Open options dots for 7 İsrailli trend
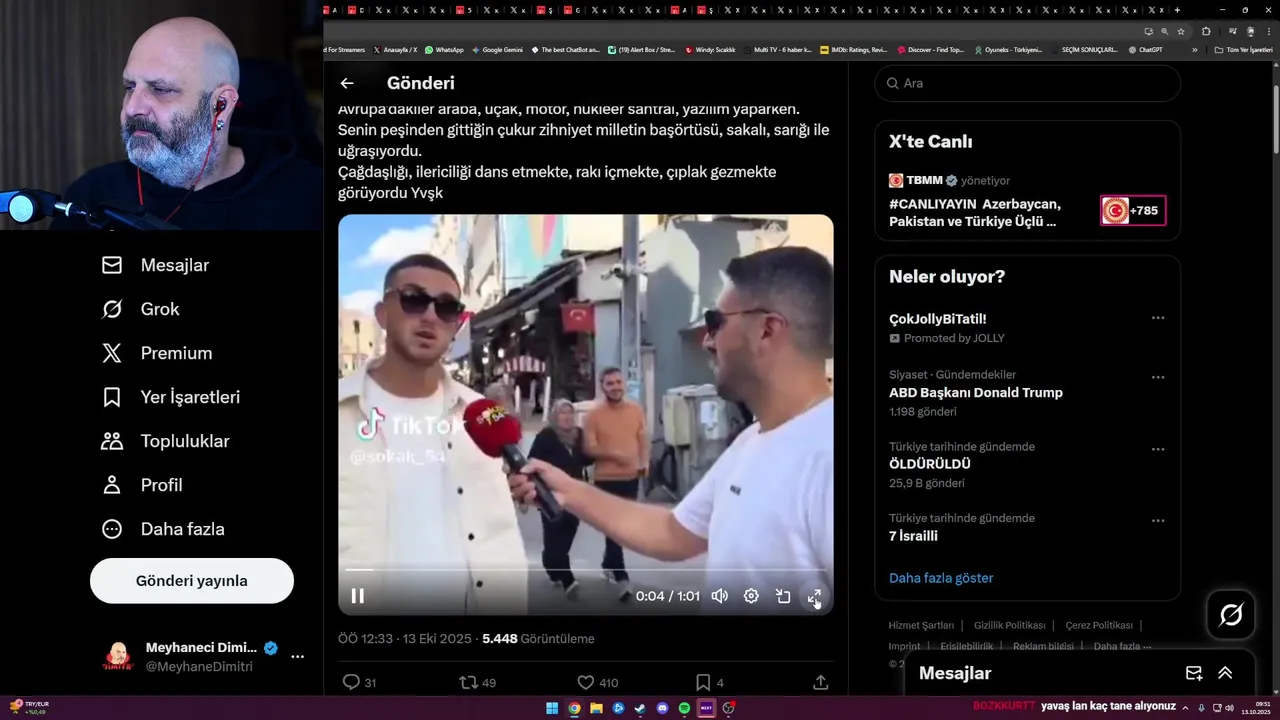 [x=1157, y=521]
